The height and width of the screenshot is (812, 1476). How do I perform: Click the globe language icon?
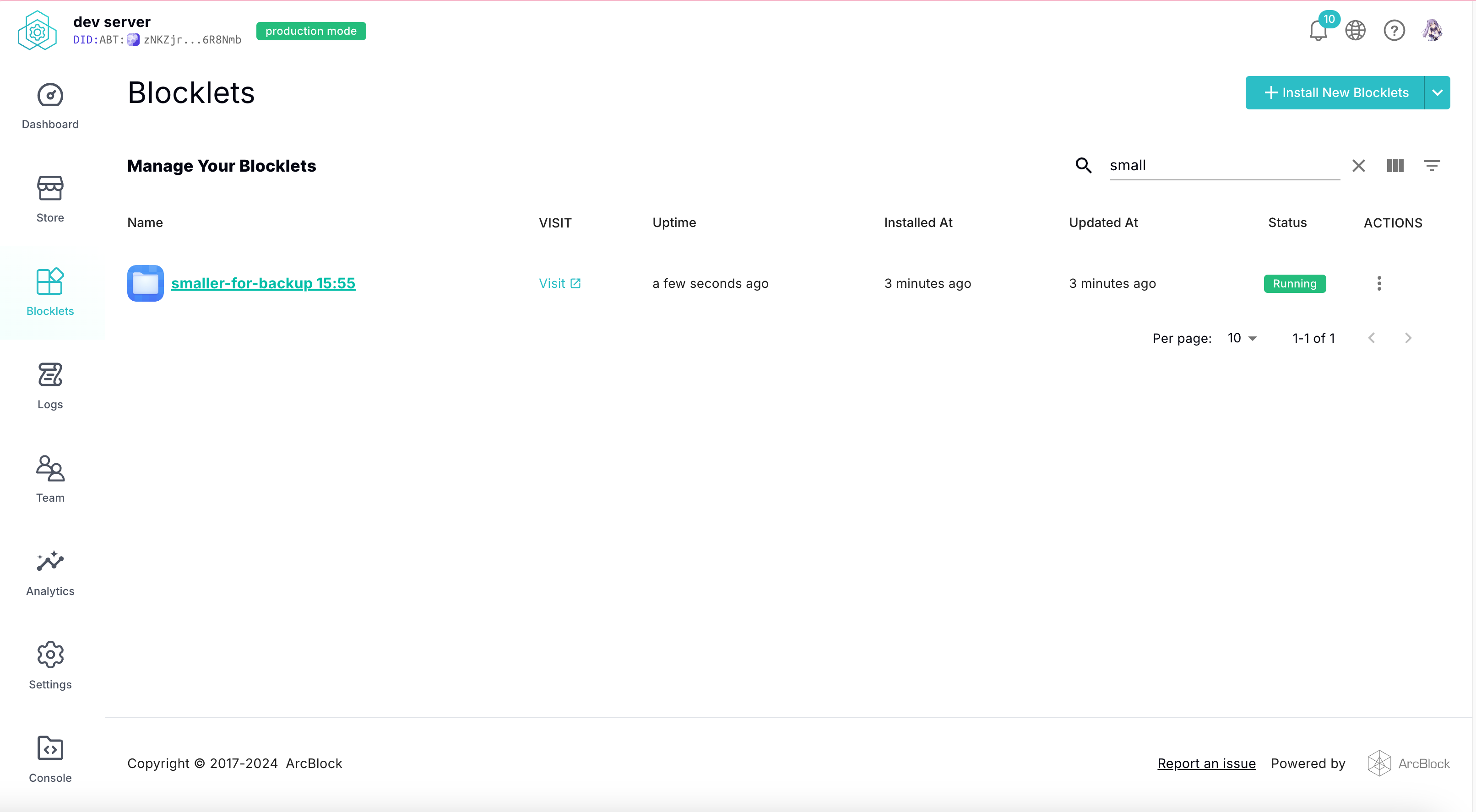(1356, 30)
